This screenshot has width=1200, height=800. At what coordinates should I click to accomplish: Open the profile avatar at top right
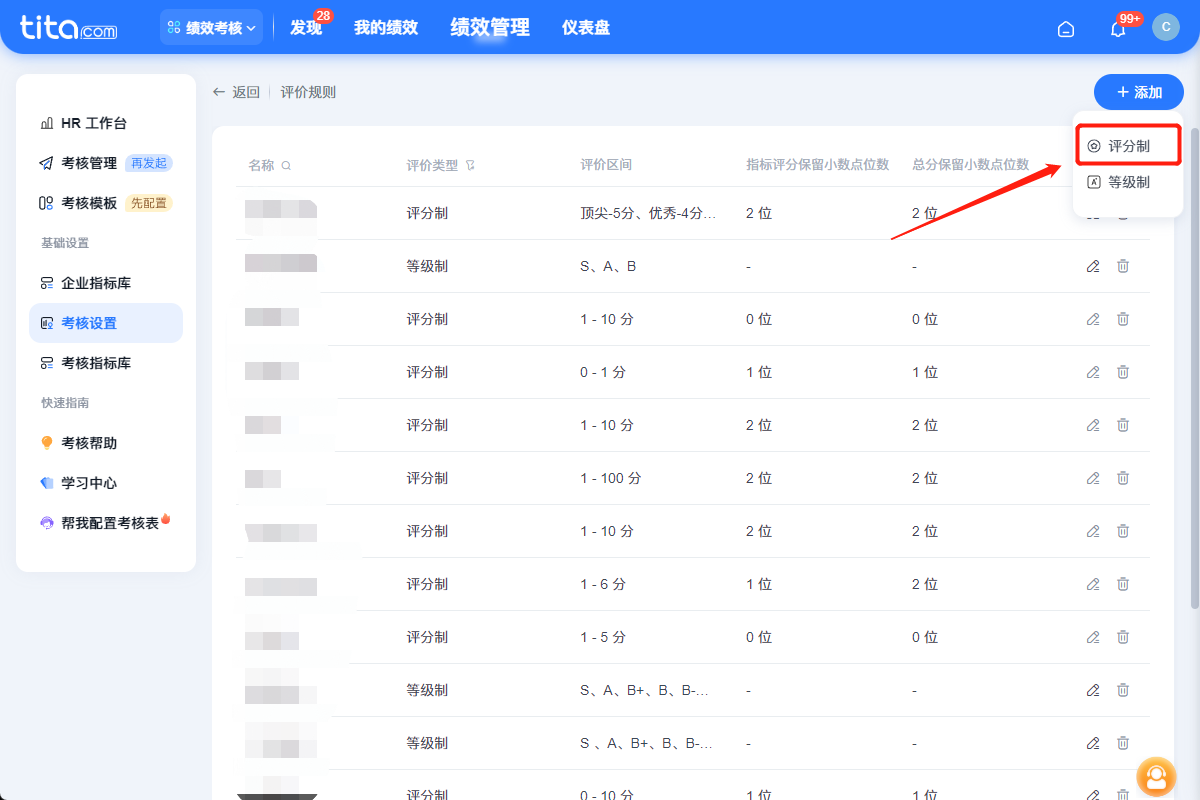point(1166,27)
